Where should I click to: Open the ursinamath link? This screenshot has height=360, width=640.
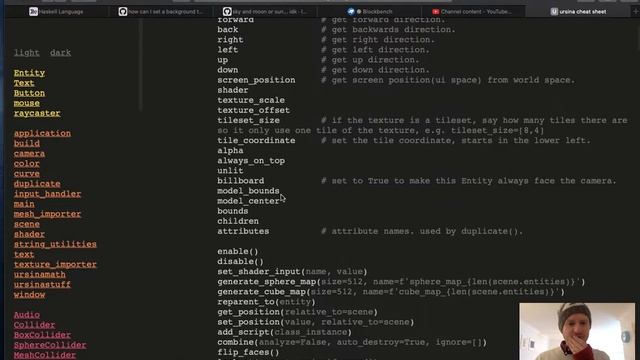click(x=40, y=275)
